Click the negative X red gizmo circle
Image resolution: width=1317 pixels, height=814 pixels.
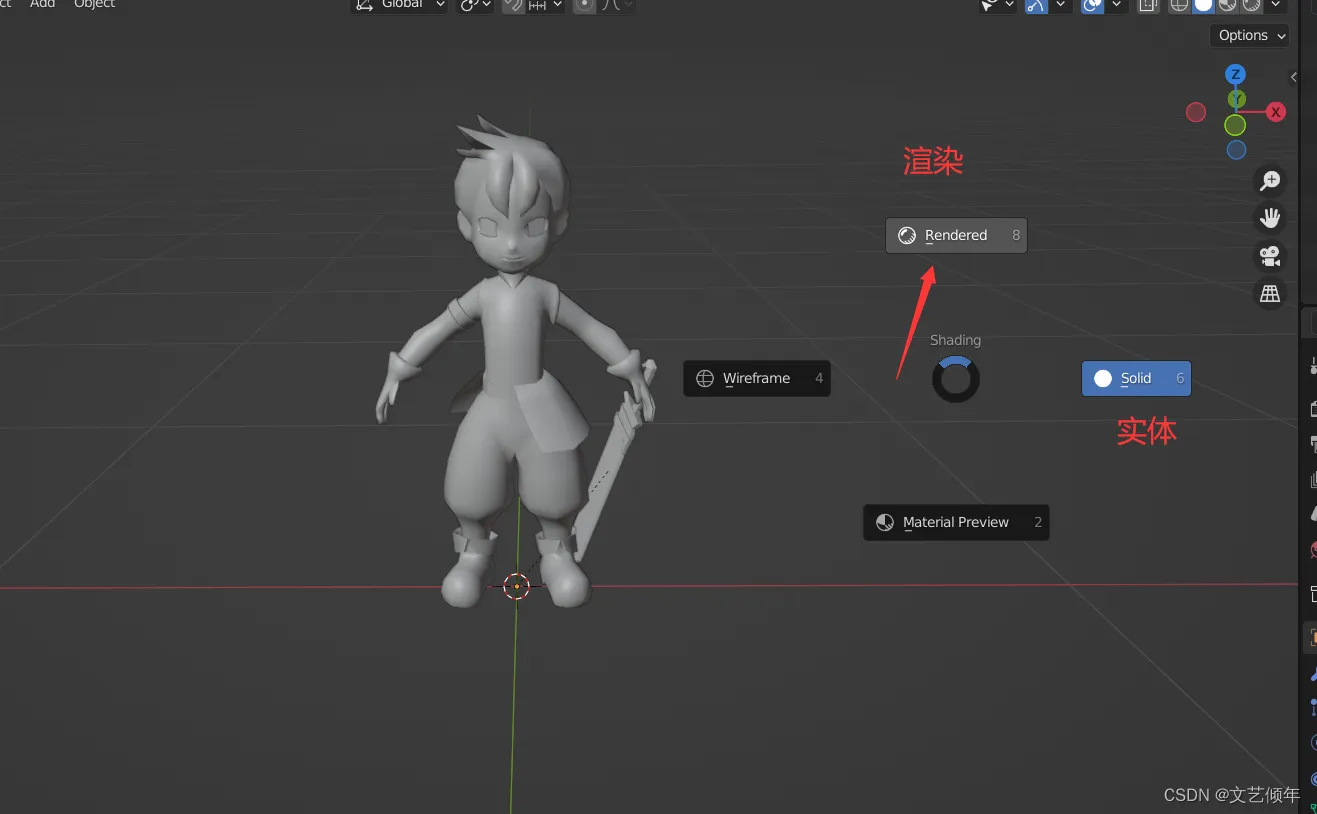tap(1196, 112)
